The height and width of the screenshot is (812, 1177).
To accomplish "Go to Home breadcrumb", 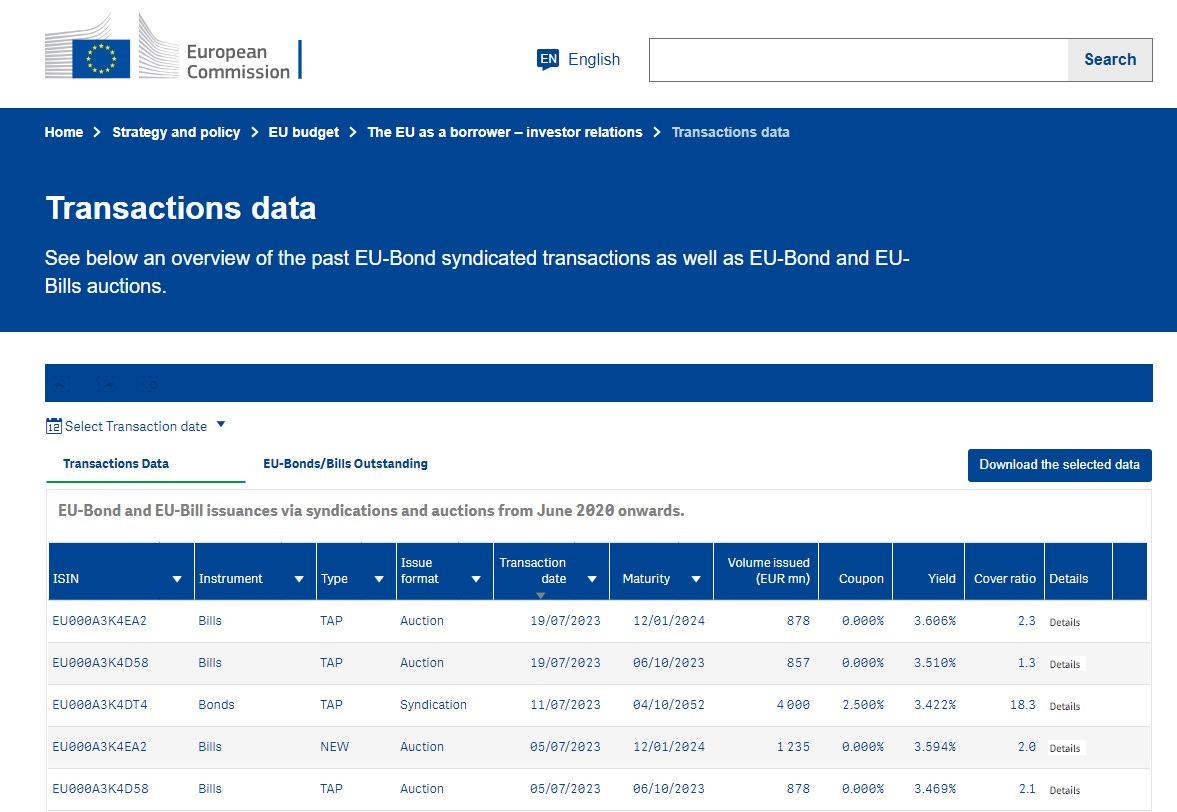I will coord(64,132).
